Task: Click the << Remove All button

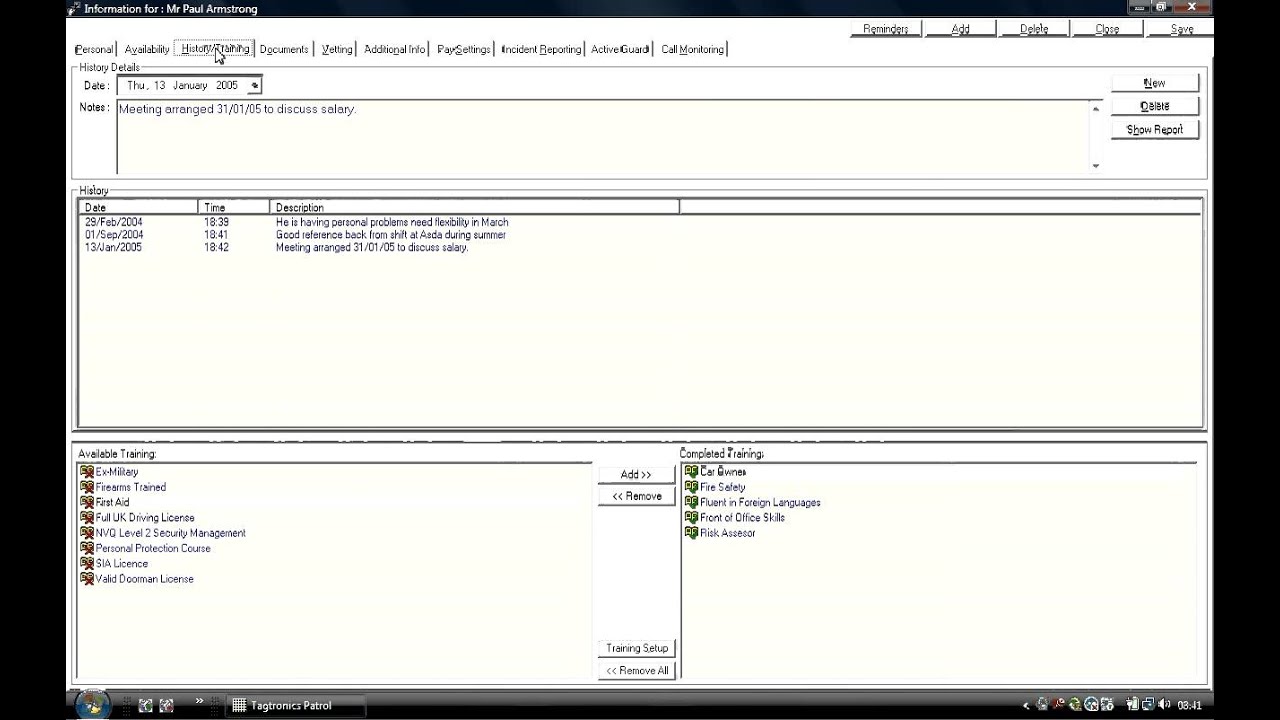Action: click(x=637, y=671)
